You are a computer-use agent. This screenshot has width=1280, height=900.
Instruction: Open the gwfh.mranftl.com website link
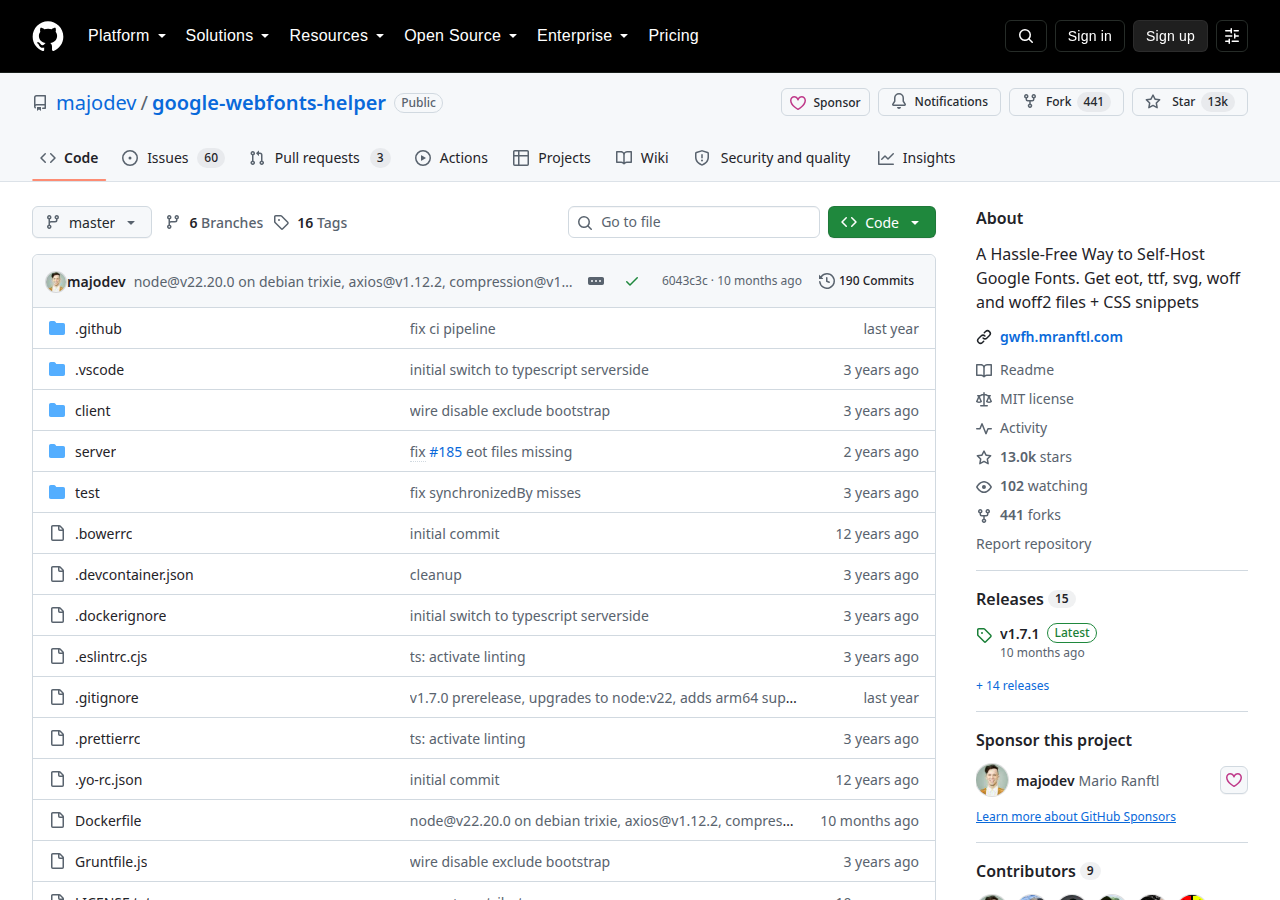point(1061,337)
